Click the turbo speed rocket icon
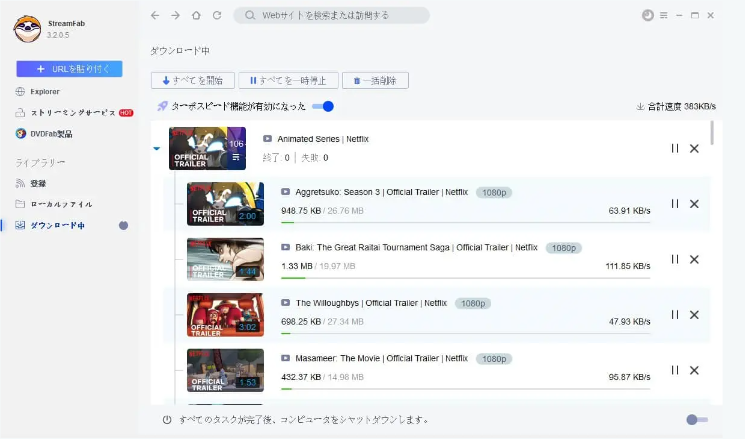 click(162, 106)
